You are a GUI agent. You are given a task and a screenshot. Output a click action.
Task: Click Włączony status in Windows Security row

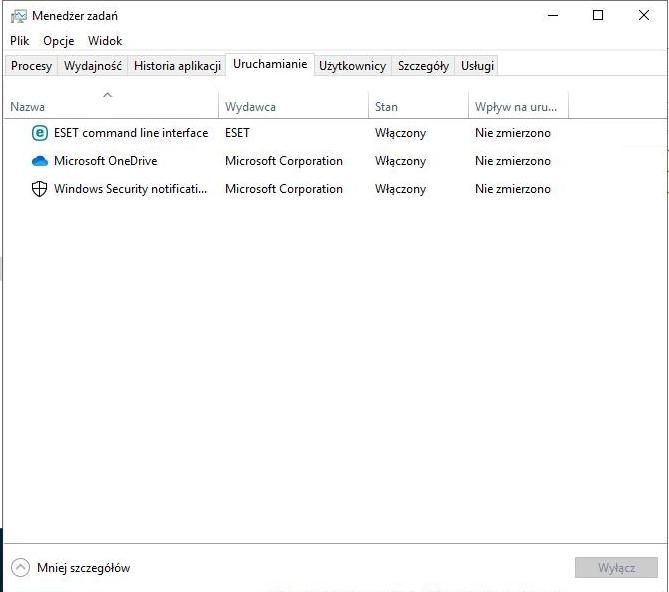coord(400,189)
